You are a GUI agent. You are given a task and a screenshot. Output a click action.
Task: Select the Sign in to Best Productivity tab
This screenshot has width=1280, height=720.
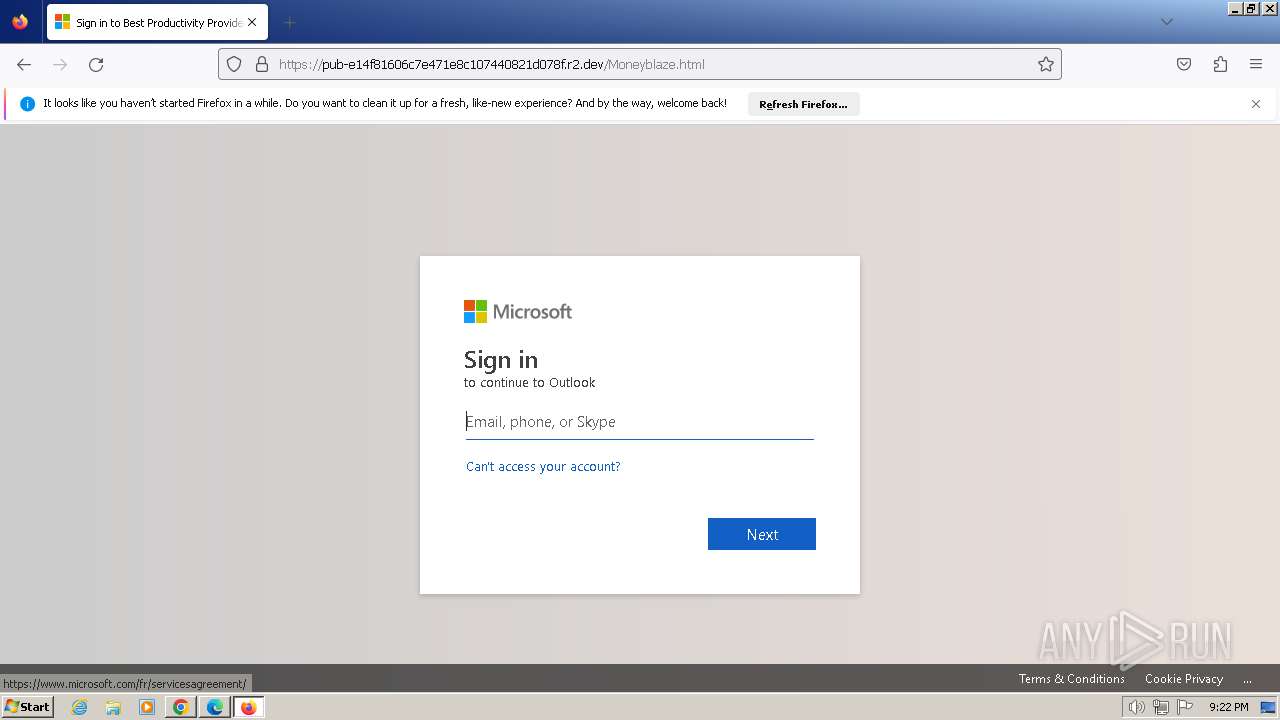pos(157,22)
